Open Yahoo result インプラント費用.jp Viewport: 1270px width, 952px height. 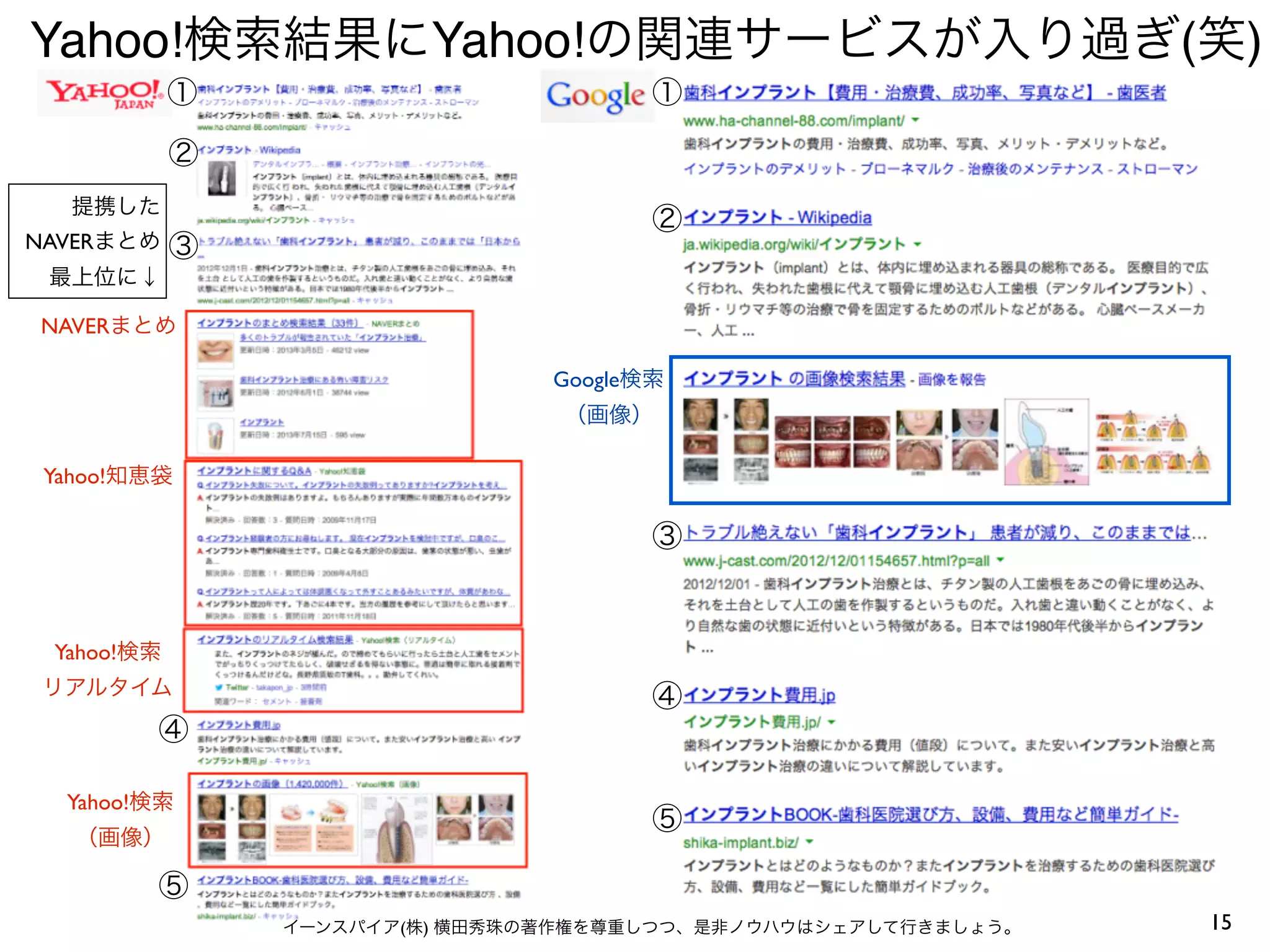click(x=239, y=725)
